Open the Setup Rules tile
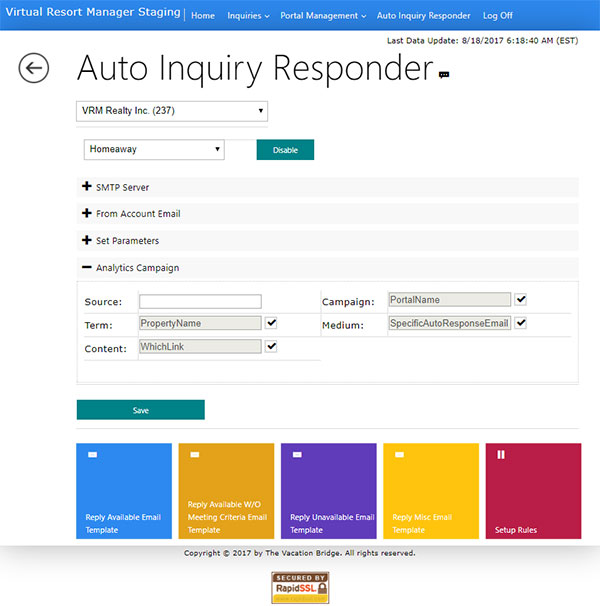 tap(534, 491)
